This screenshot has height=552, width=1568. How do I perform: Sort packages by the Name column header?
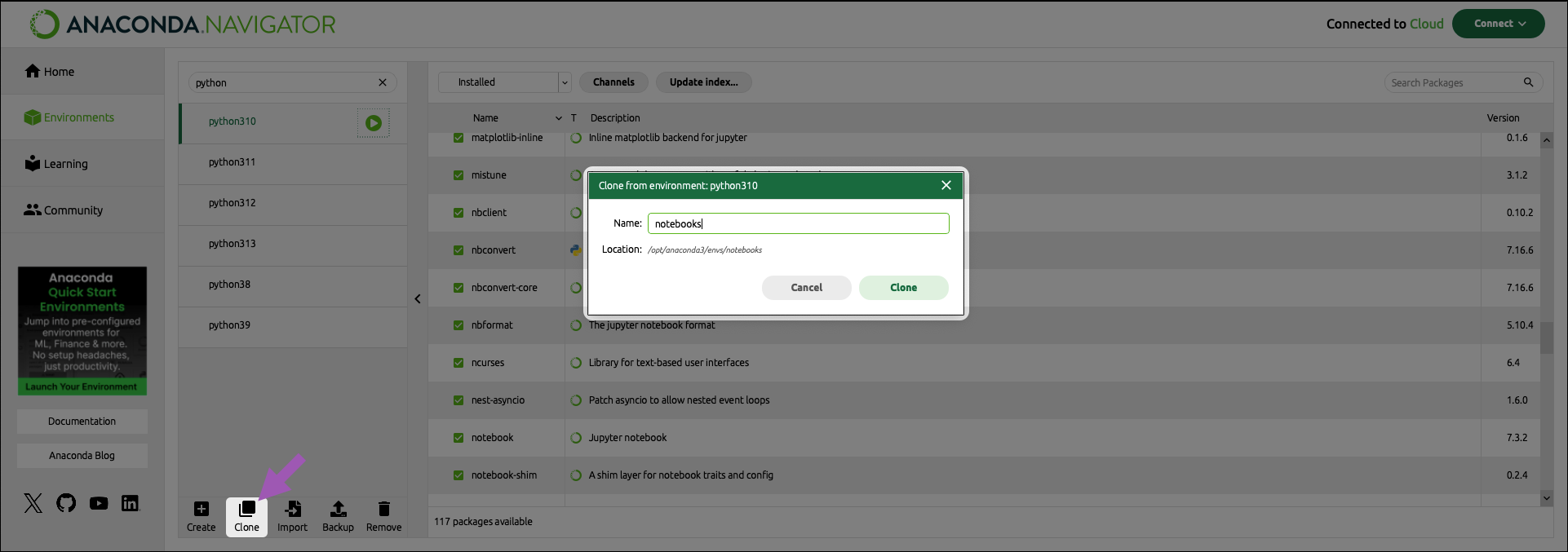click(485, 118)
